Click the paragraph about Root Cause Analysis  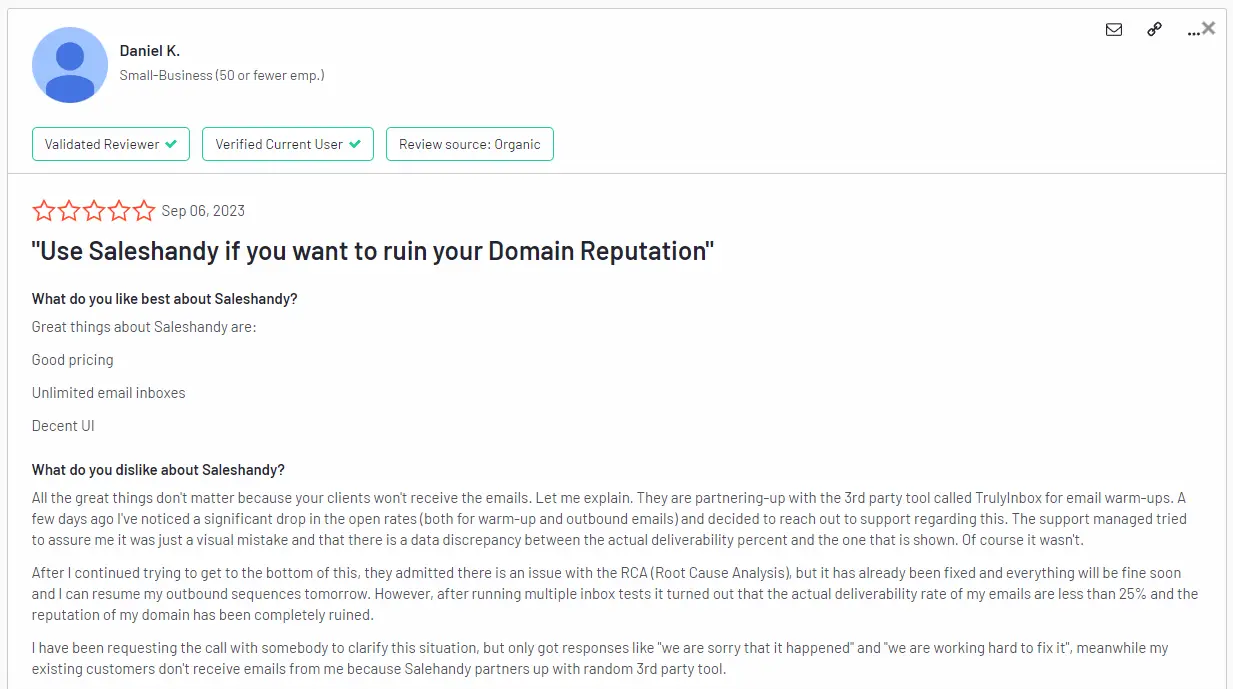click(x=615, y=594)
